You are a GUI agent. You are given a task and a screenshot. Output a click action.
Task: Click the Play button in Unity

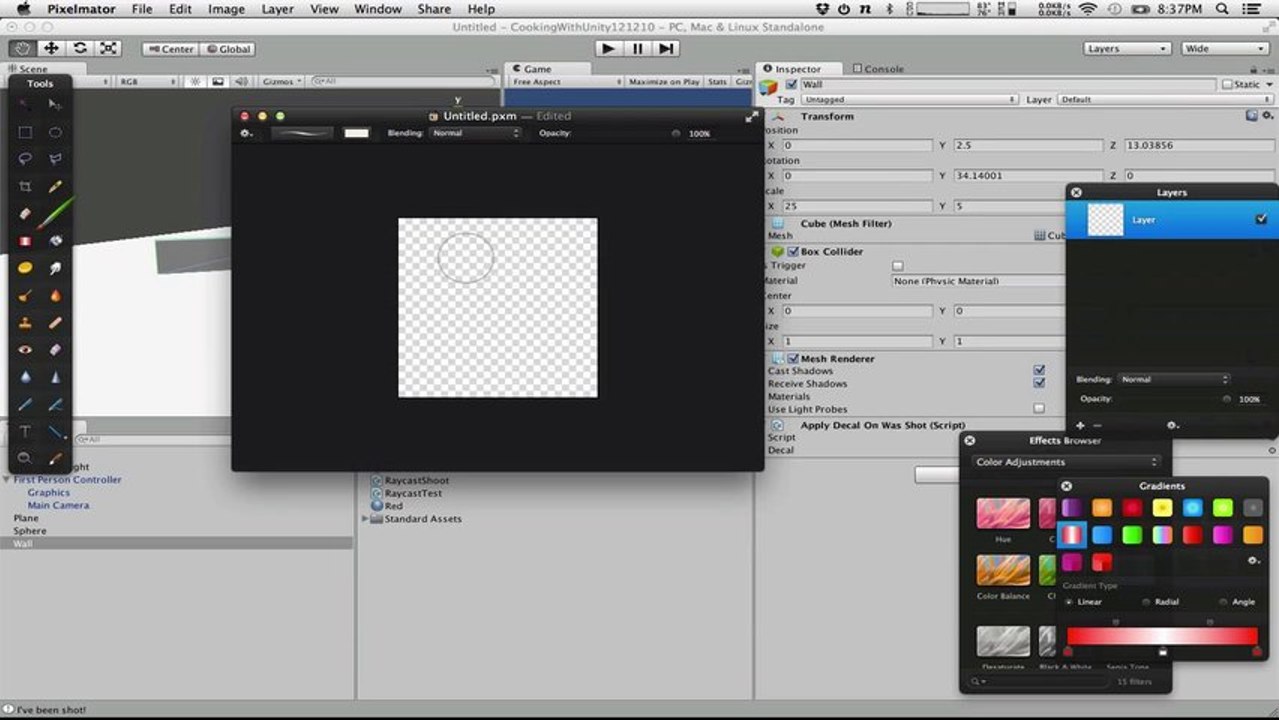click(x=608, y=48)
